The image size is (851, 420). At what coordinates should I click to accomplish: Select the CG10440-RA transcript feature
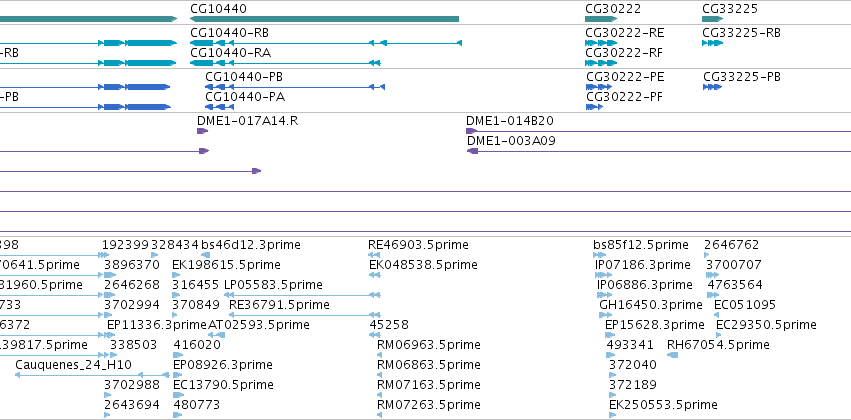tap(285, 63)
